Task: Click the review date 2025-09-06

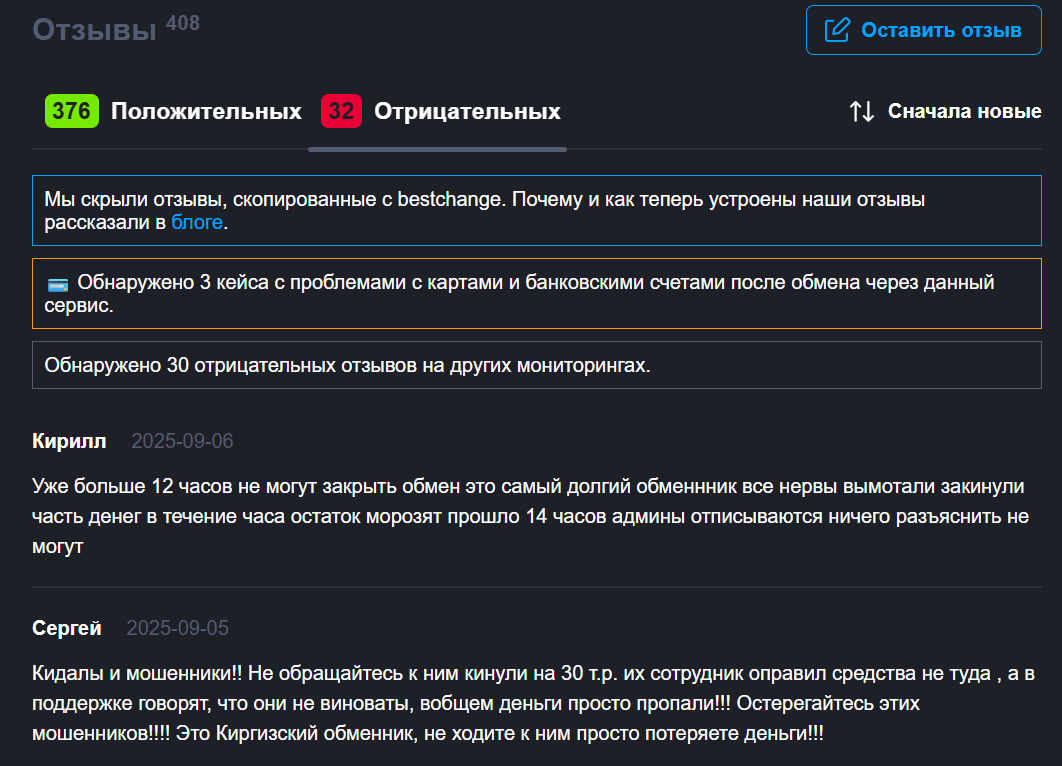Action: [x=182, y=441]
